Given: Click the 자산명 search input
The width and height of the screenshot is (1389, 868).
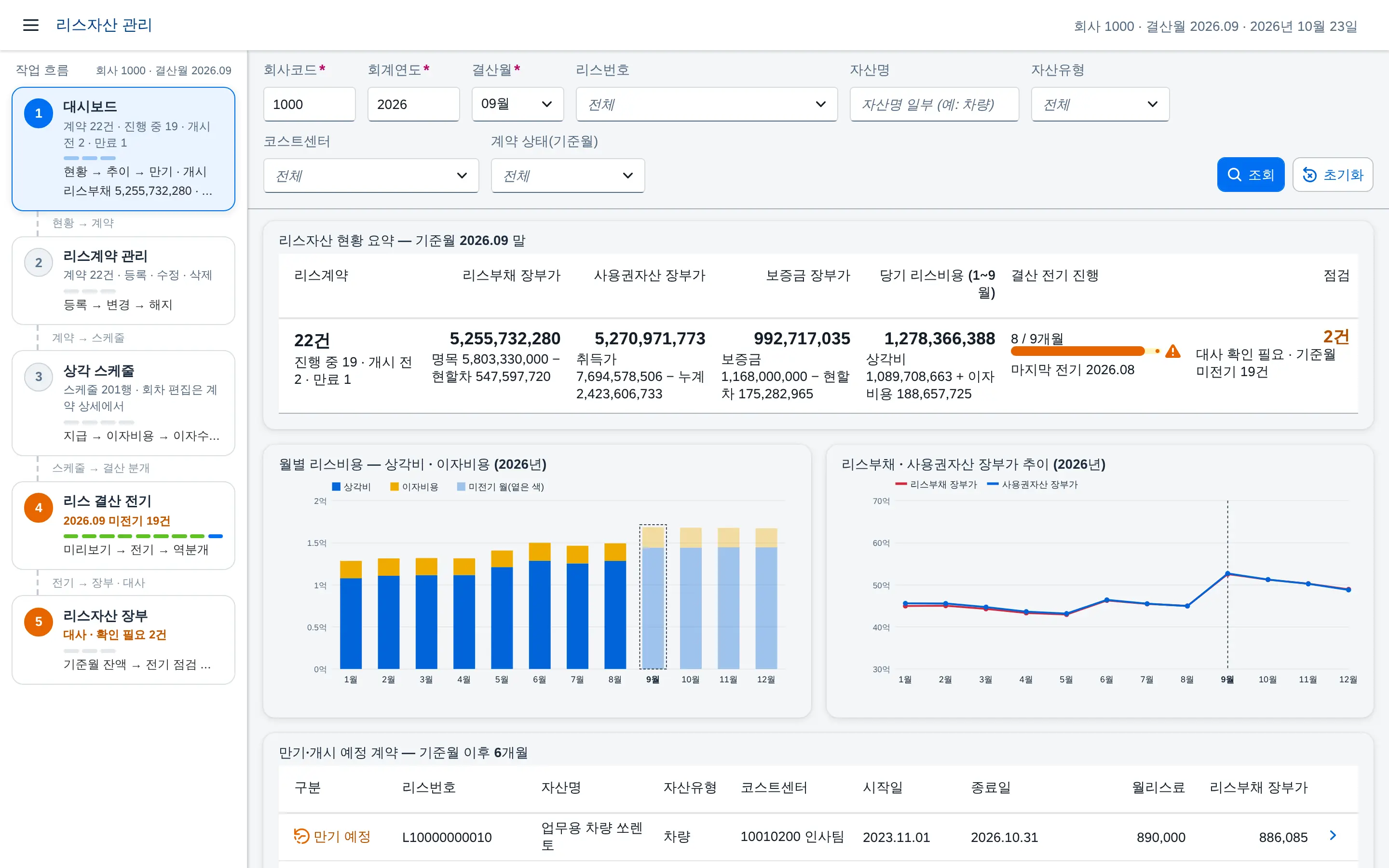Looking at the screenshot, I should point(934,105).
